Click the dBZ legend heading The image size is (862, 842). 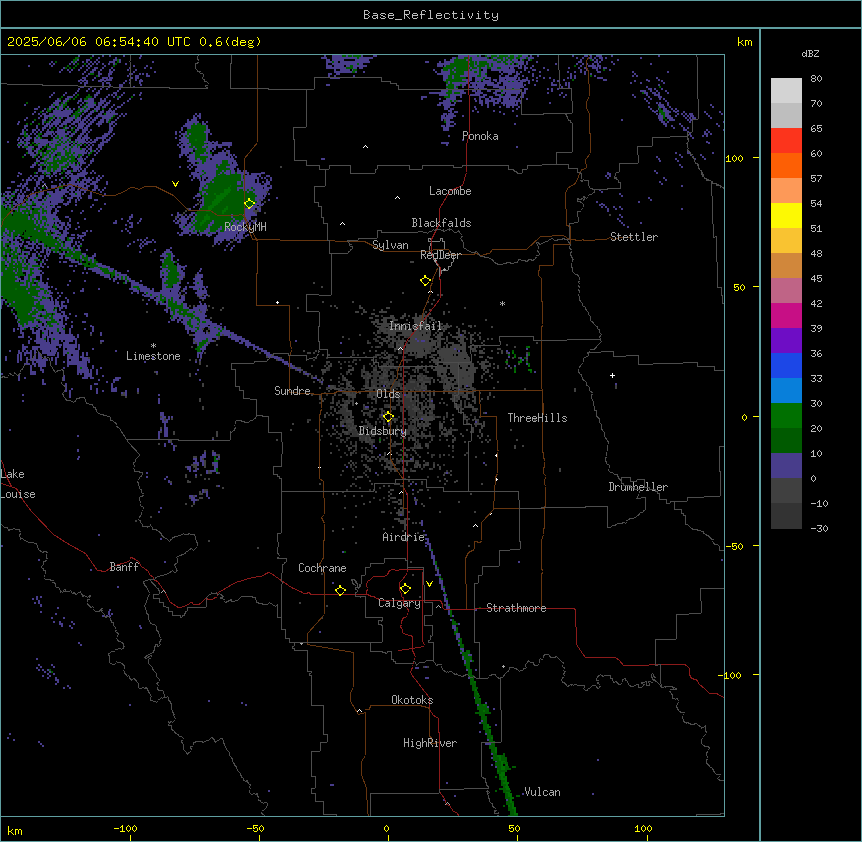pyautogui.click(x=810, y=54)
